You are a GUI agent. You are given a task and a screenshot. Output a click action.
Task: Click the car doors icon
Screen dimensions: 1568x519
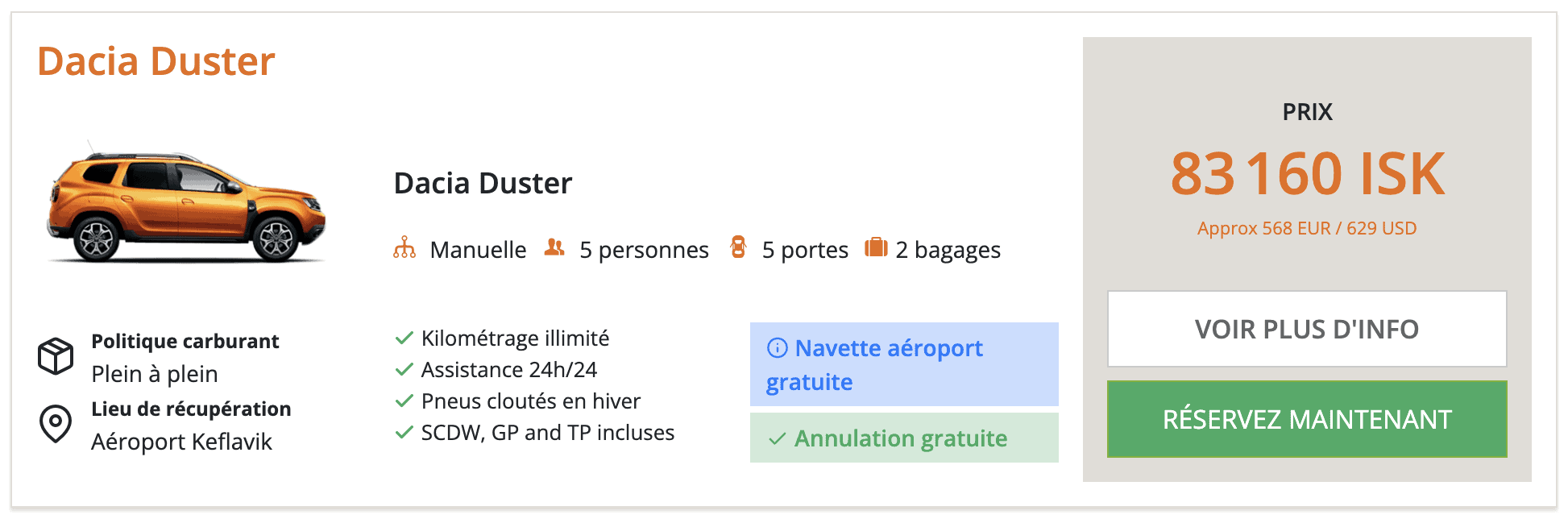[738, 247]
